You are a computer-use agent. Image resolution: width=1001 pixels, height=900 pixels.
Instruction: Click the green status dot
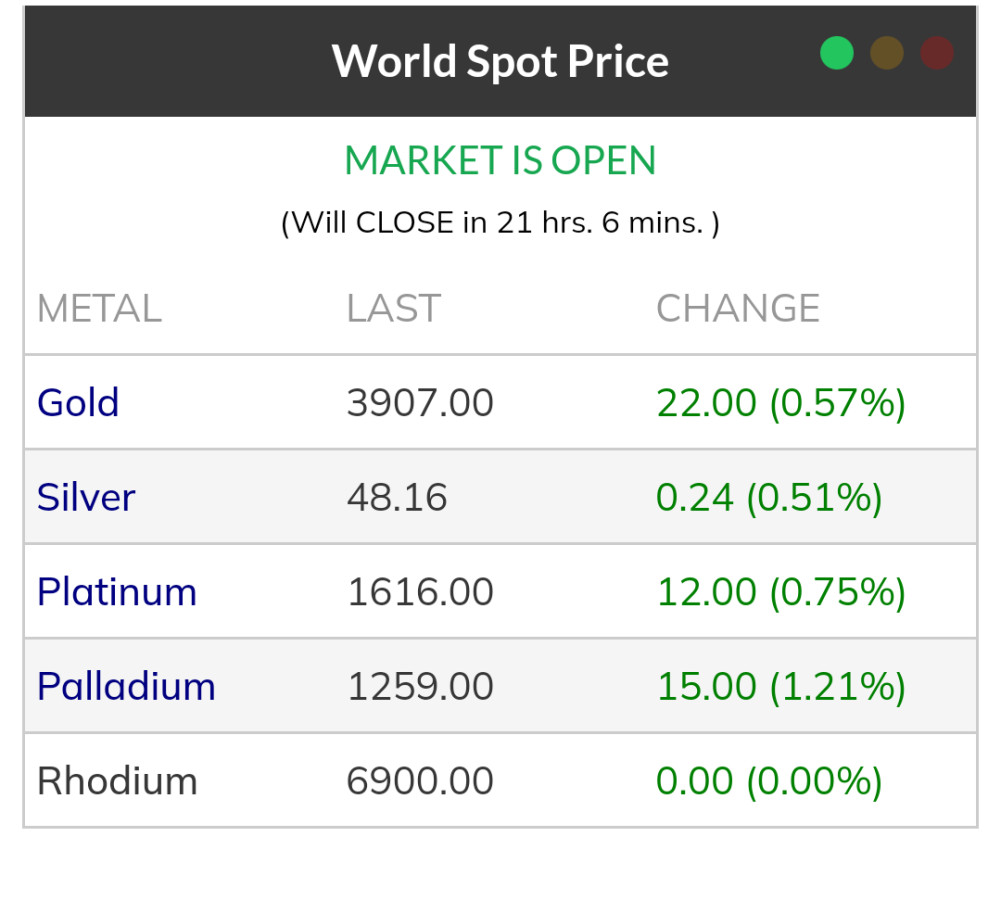[837, 53]
